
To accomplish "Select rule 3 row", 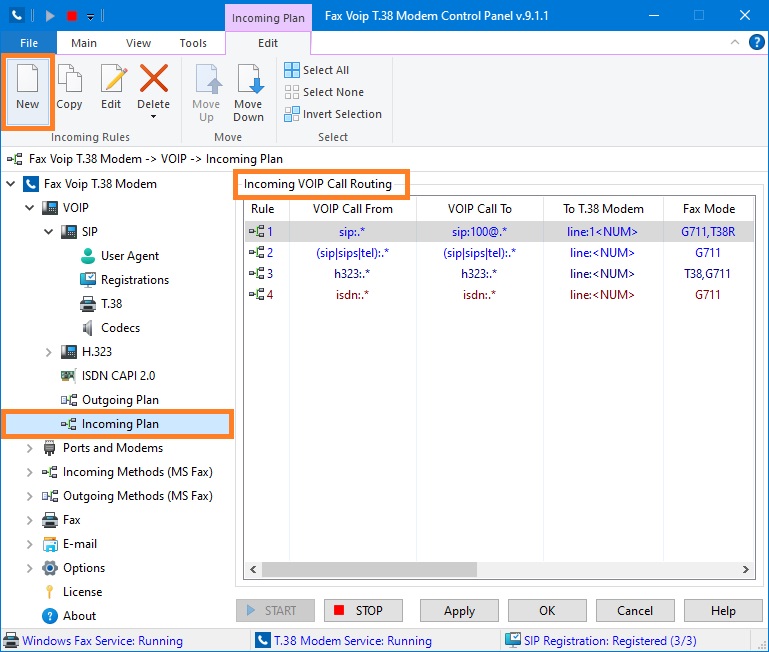I will (499, 273).
